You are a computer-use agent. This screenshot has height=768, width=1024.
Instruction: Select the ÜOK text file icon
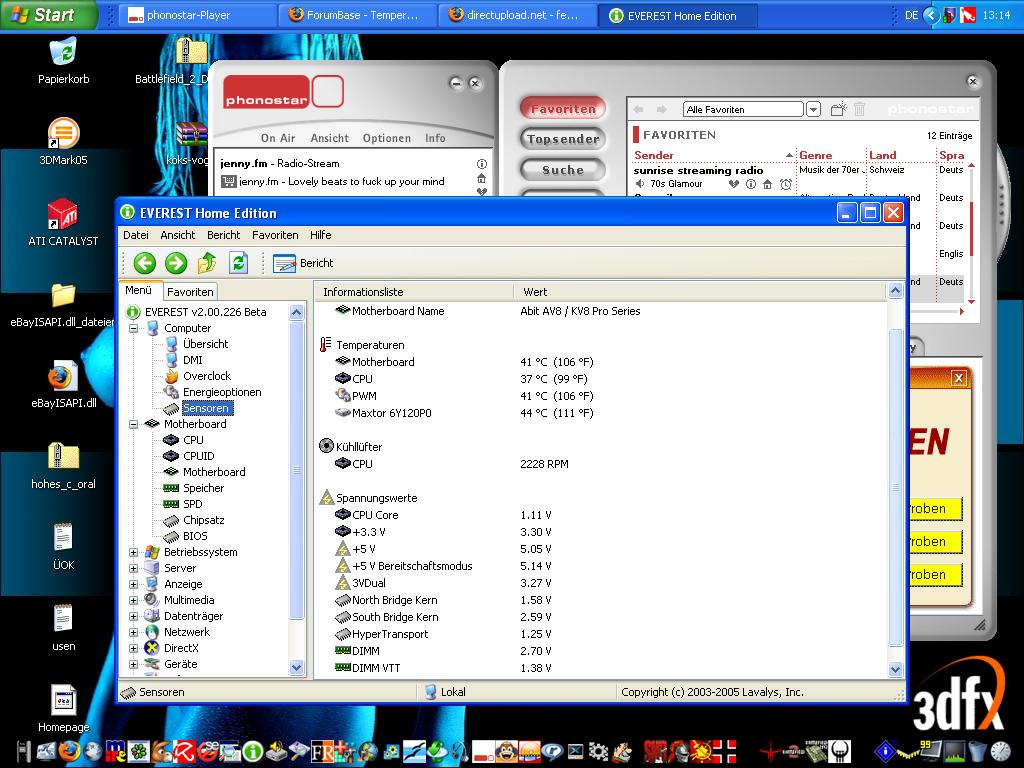click(x=63, y=547)
